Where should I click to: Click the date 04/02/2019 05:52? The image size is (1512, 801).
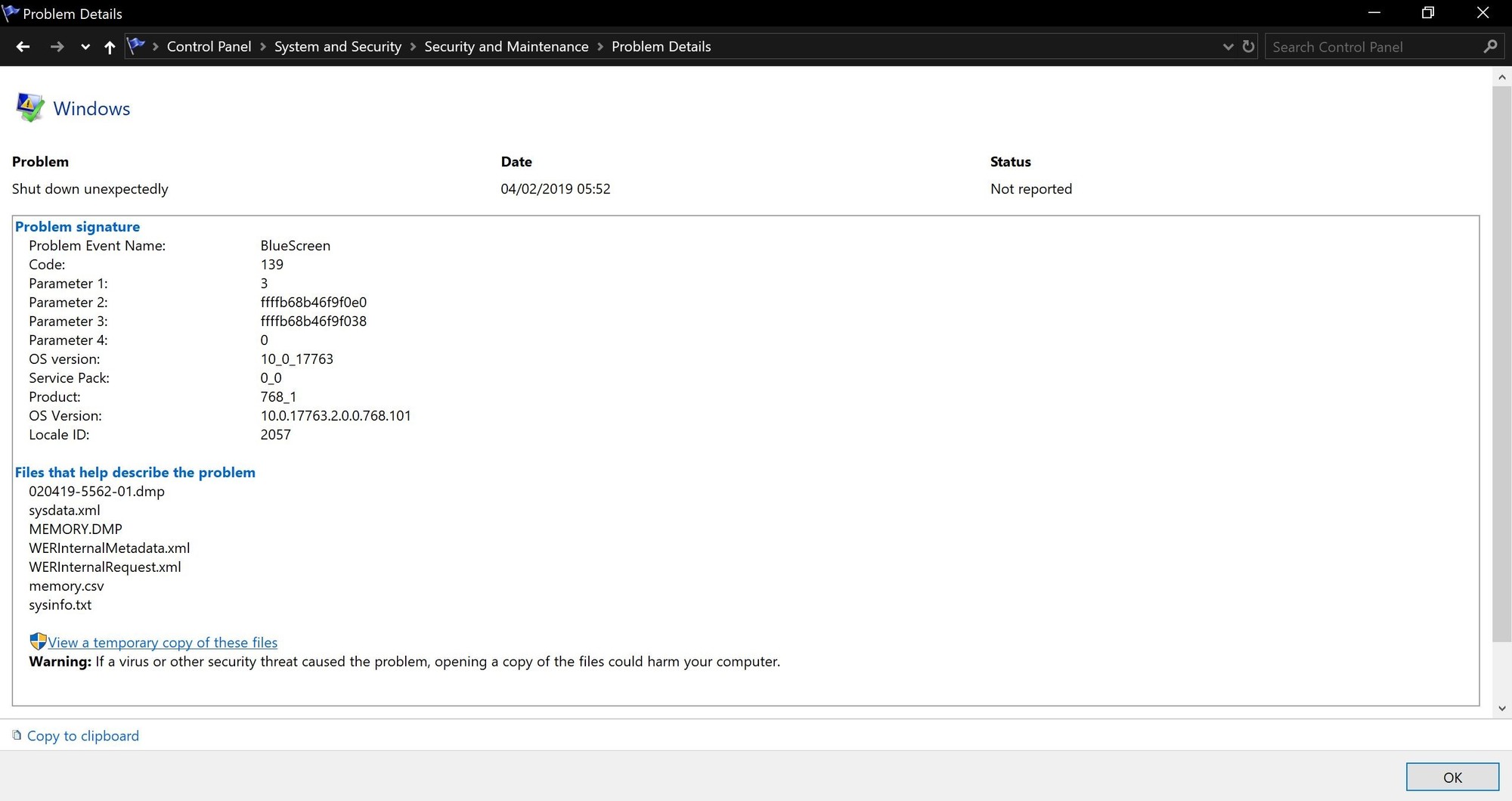pyautogui.click(x=556, y=189)
